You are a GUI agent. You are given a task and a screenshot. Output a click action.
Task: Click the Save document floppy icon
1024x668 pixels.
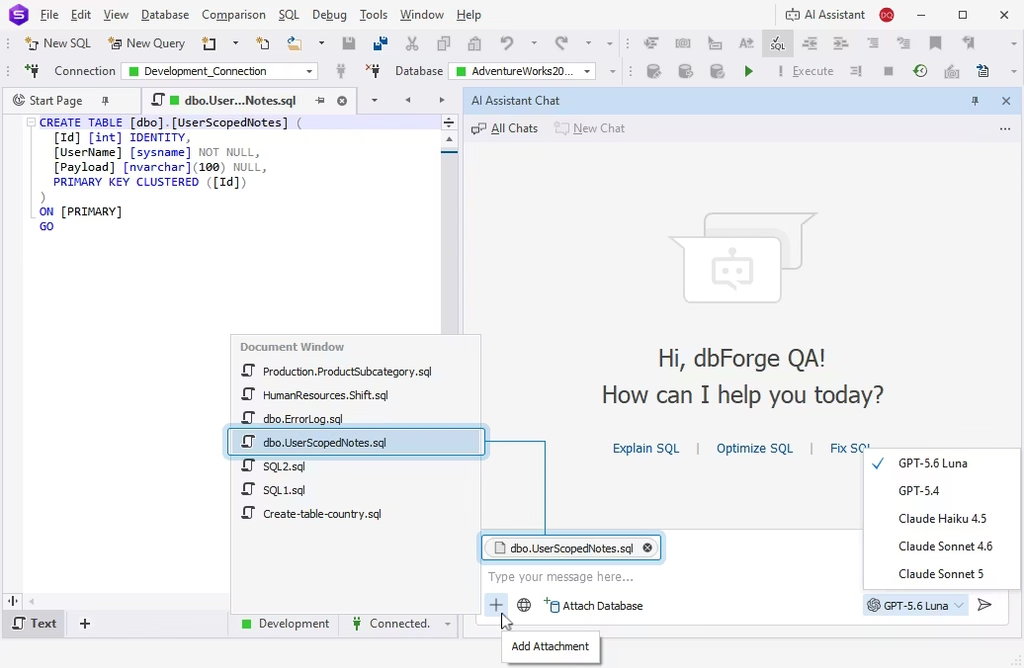tap(349, 43)
